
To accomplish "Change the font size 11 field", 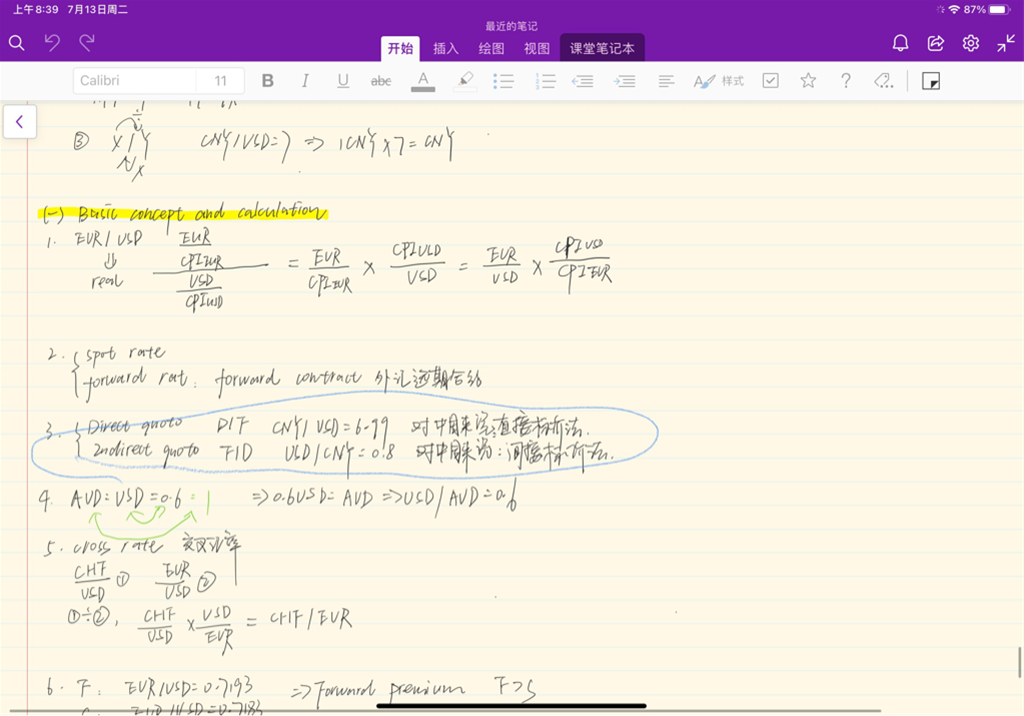I will [221, 81].
